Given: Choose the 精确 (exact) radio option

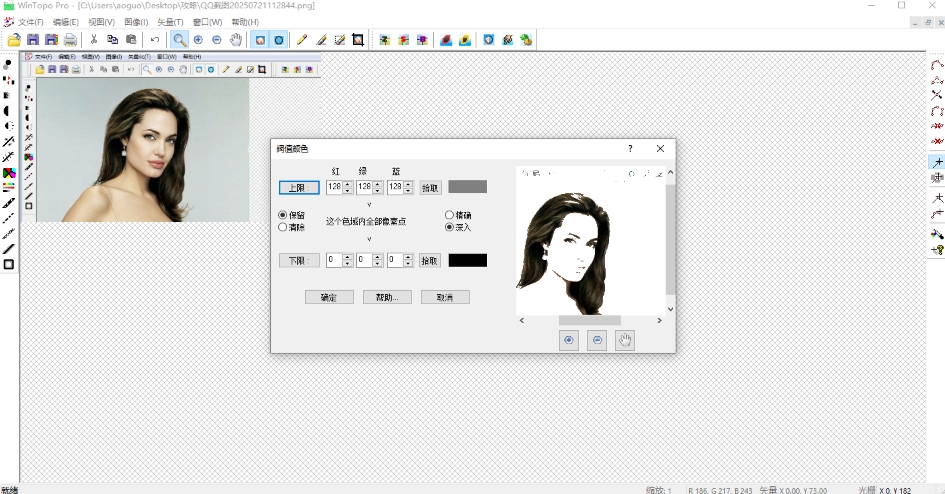Looking at the screenshot, I should [449, 215].
